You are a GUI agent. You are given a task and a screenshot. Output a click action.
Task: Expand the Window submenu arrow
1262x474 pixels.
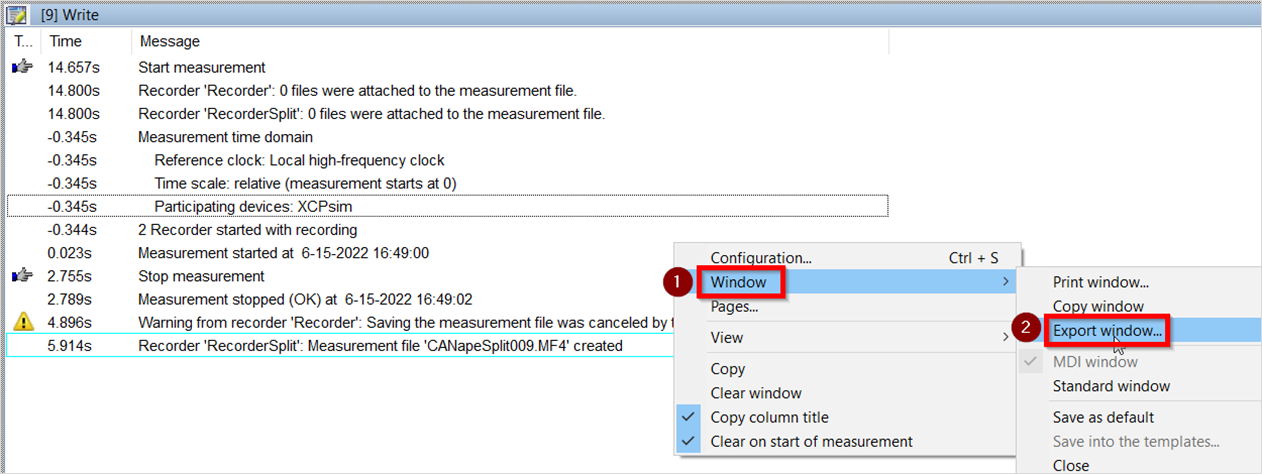1005,282
